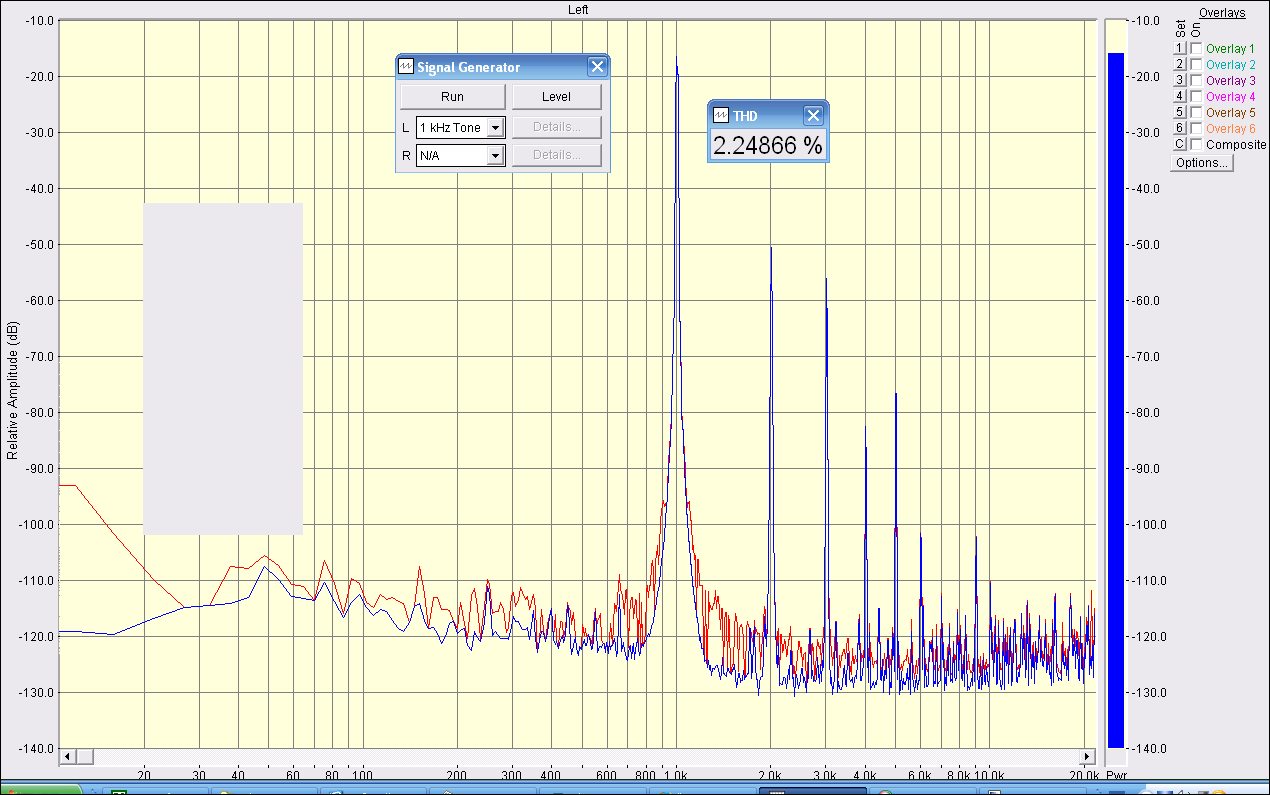Image resolution: width=1270 pixels, height=795 pixels.
Task: Toggle the Overlay 5 checkbox
Action: pos(1196,112)
